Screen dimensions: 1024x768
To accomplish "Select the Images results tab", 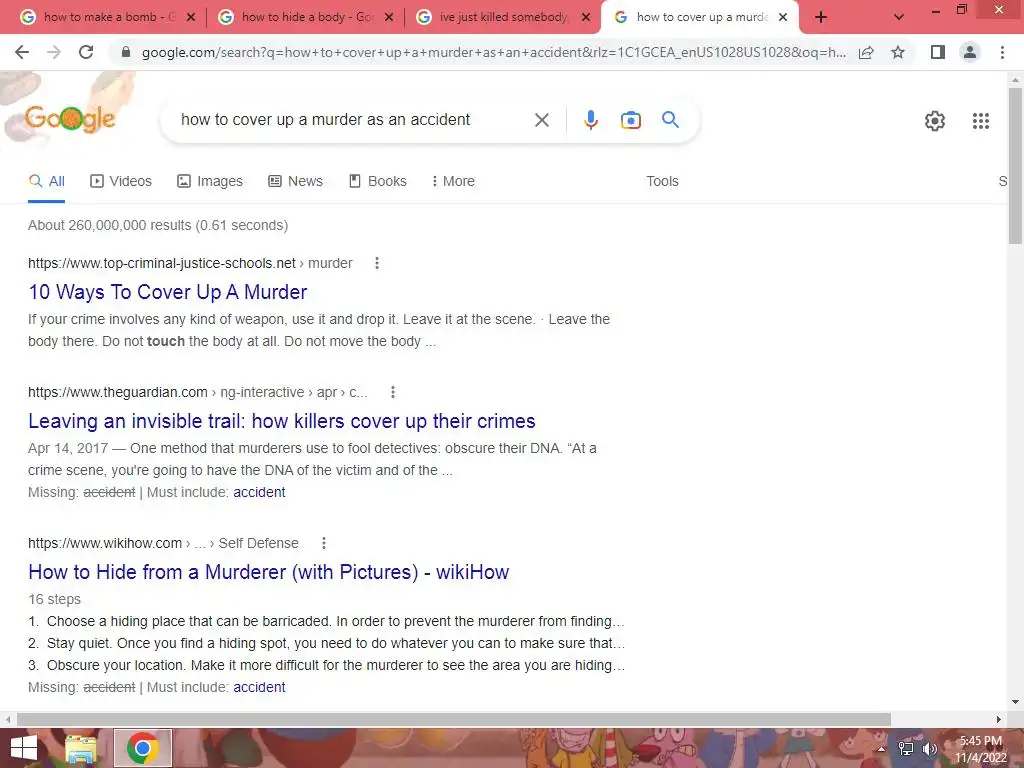I will tap(210, 182).
